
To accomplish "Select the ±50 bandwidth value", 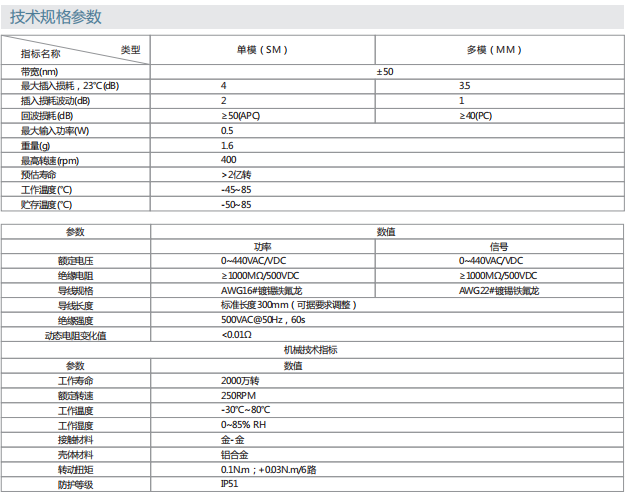I will point(385,71).
